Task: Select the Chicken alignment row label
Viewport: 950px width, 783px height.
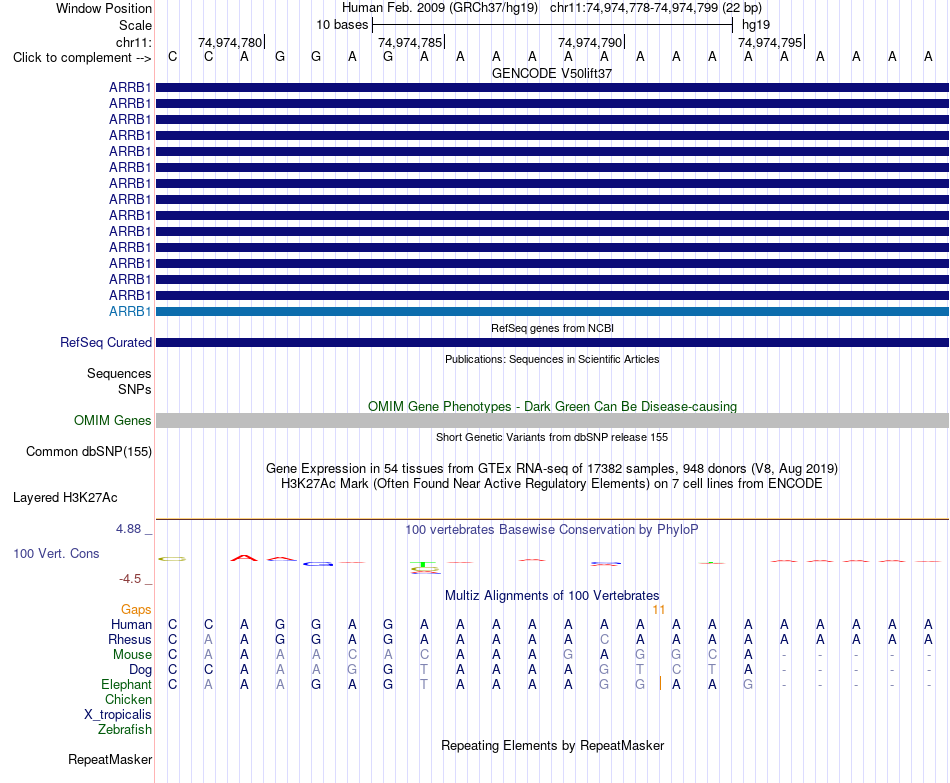Action: tap(128, 700)
